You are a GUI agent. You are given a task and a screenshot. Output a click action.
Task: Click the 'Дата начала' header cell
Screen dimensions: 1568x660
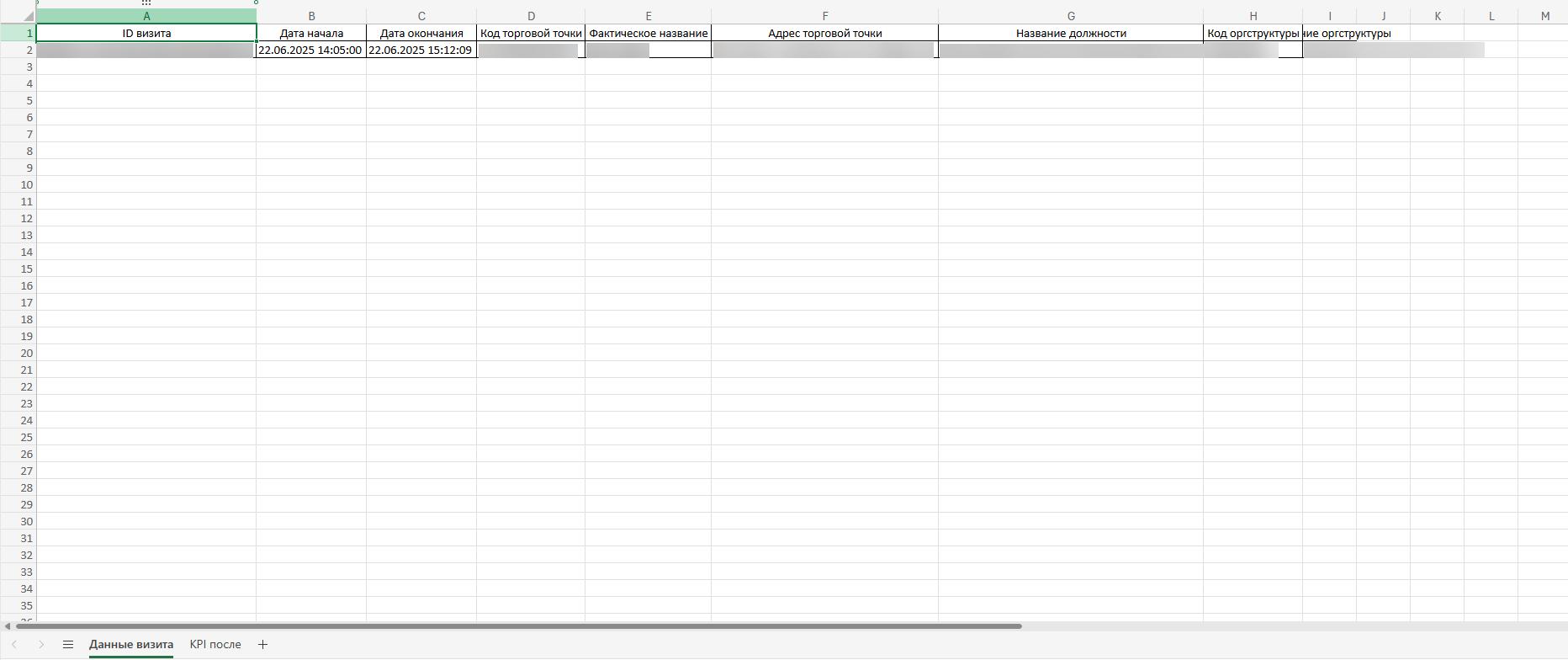pos(311,33)
